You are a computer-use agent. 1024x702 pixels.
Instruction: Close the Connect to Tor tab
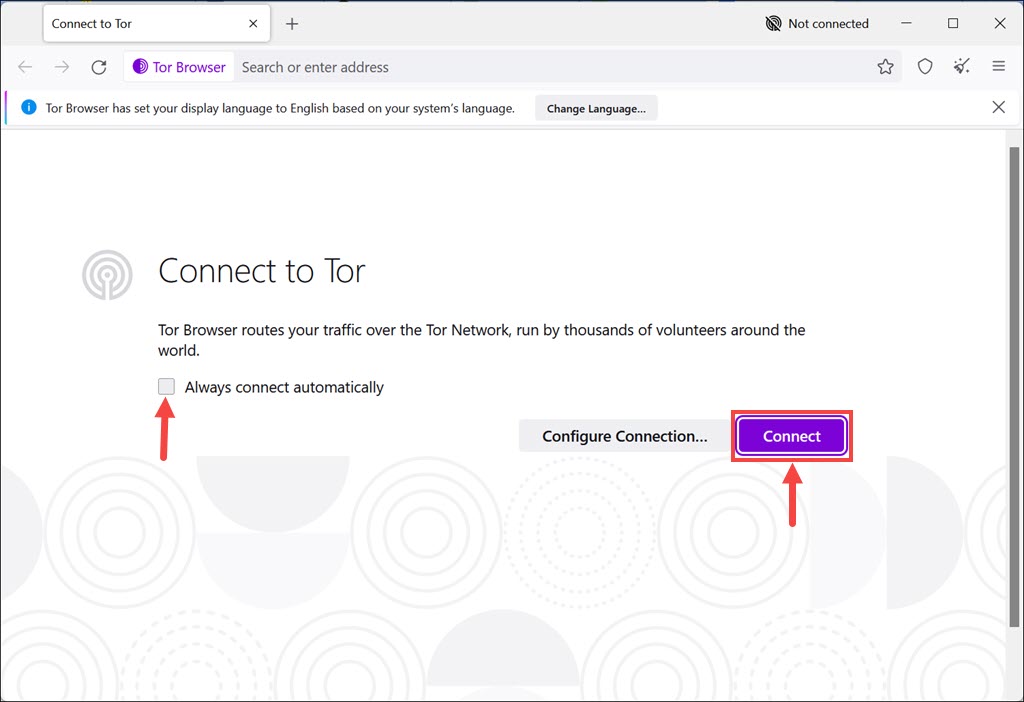coord(253,22)
